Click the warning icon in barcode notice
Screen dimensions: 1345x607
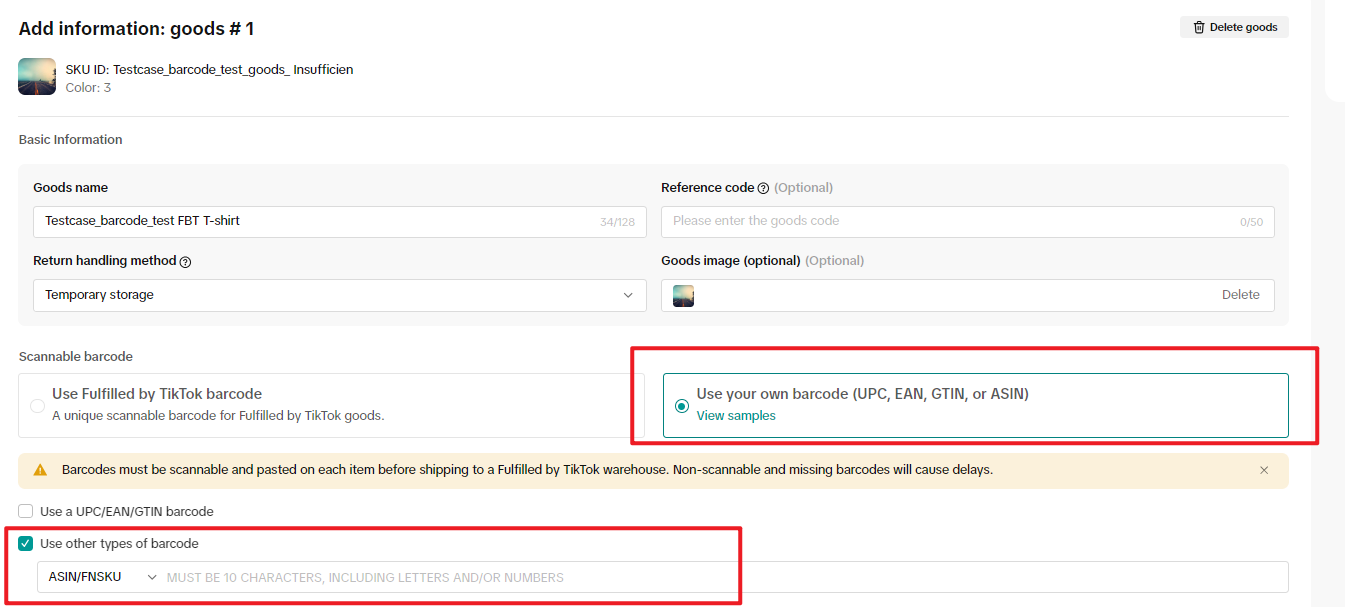point(40,470)
